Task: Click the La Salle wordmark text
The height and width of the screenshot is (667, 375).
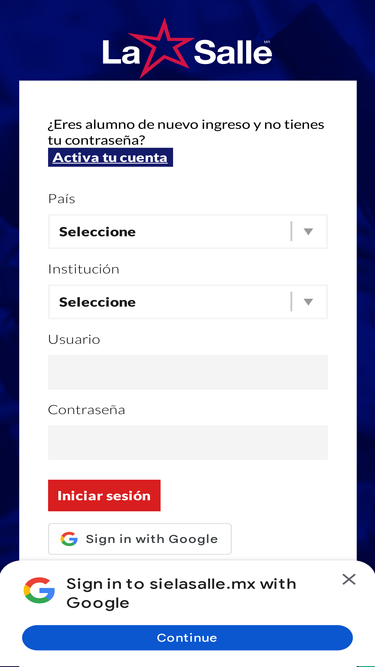Action: [188, 53]
